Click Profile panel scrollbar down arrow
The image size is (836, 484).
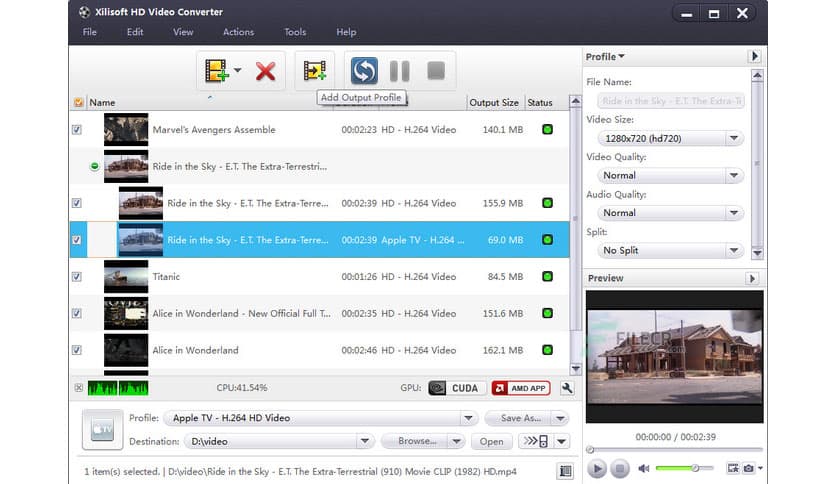coord(757,253)
